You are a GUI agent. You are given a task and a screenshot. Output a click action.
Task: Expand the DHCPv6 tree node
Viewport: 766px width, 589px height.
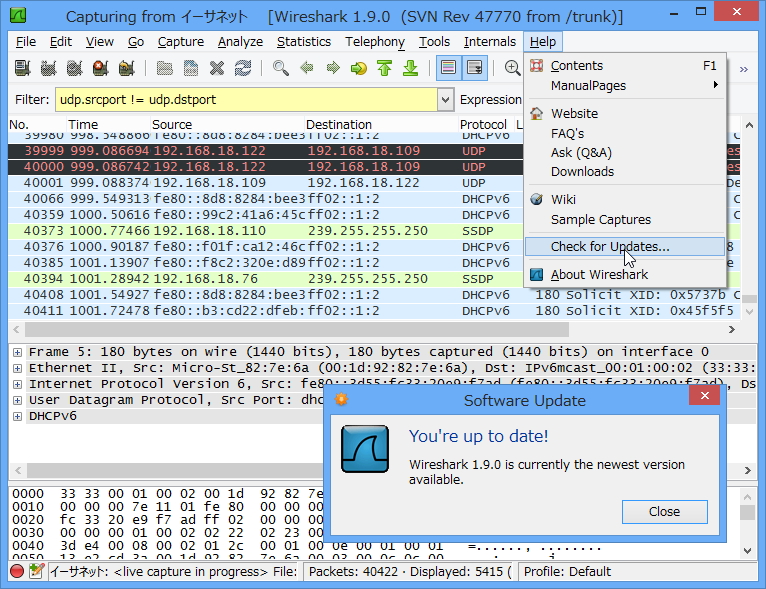pos(17,417)
